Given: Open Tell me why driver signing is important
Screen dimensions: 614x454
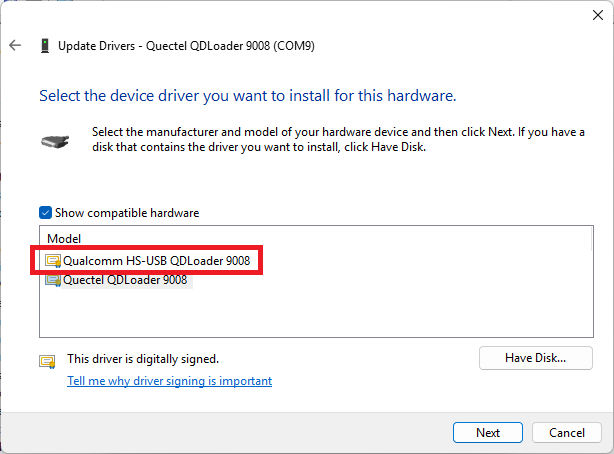Looking at the screenshot, I should [x=170, y=381].
